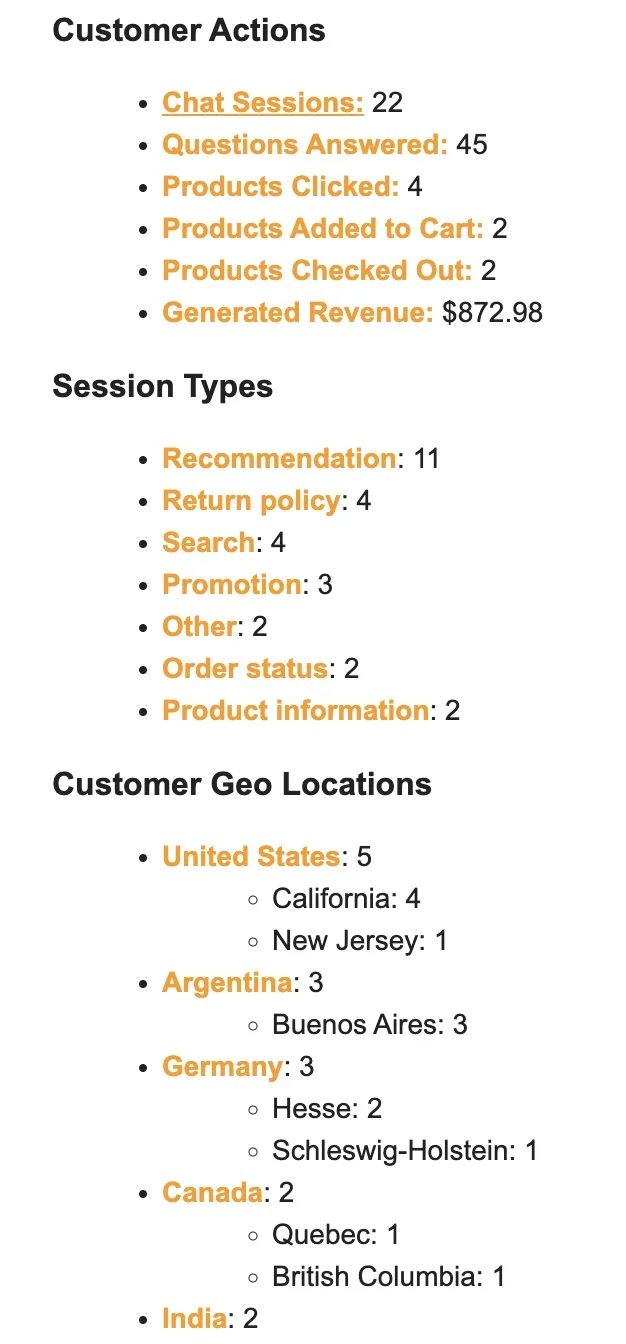Open the India location link
626x1344 pixels.
(194, 1319)
